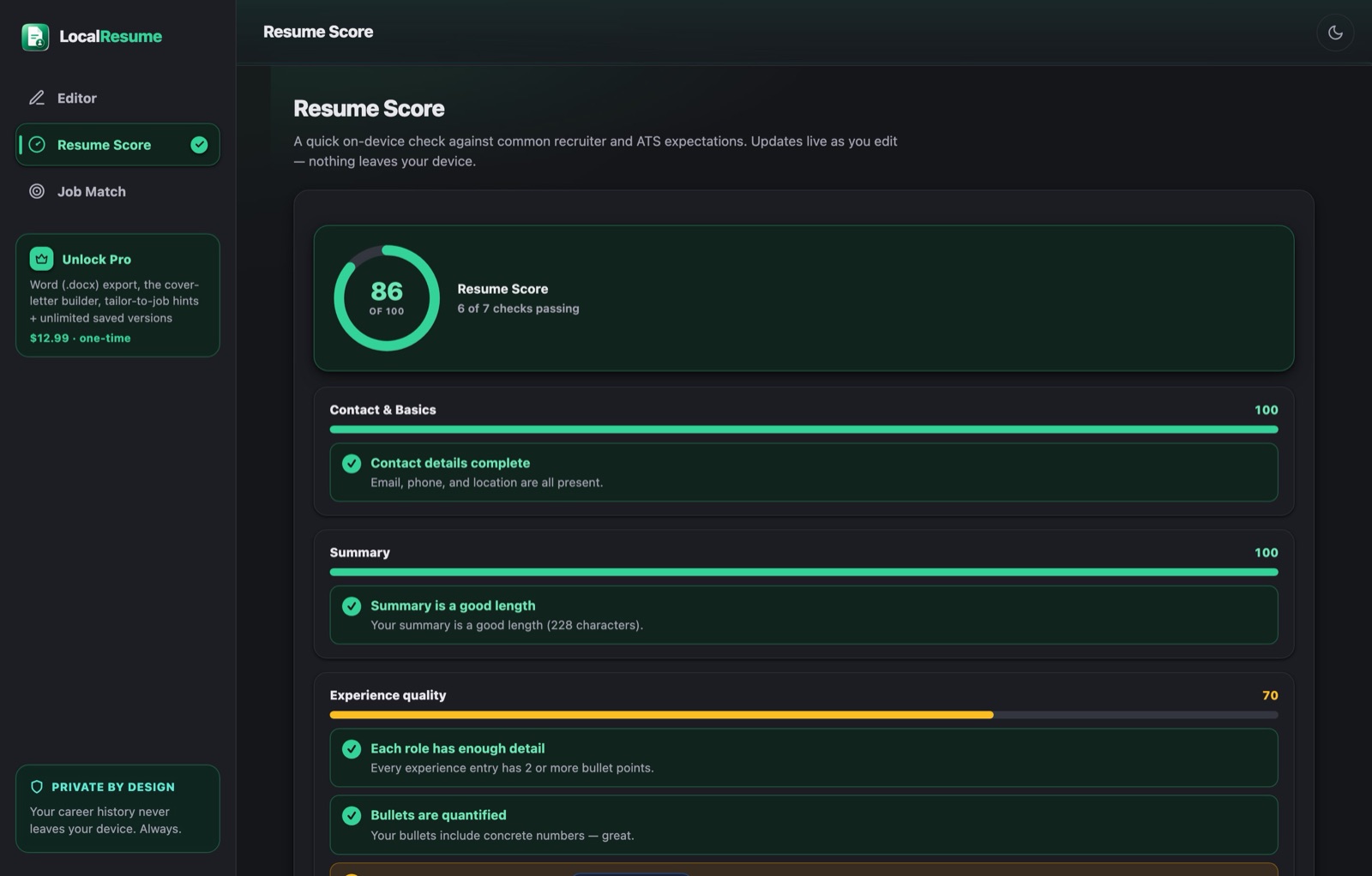This screenshot has width=1372, height=876.
Task: Click the 6 of 7 checks passing text
Action: pyautogui.click(x=518, y=309)
